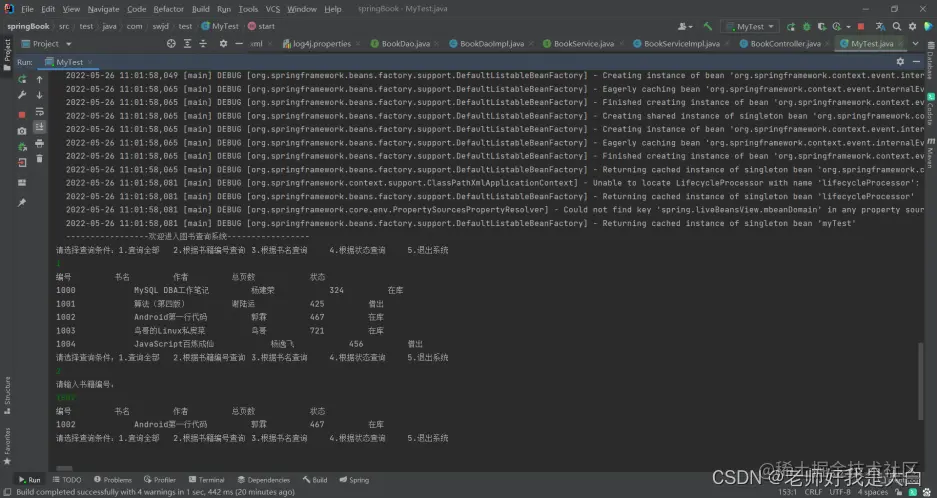Open IDE settings gear in main toolbar
937x498 pixels.
912,26
